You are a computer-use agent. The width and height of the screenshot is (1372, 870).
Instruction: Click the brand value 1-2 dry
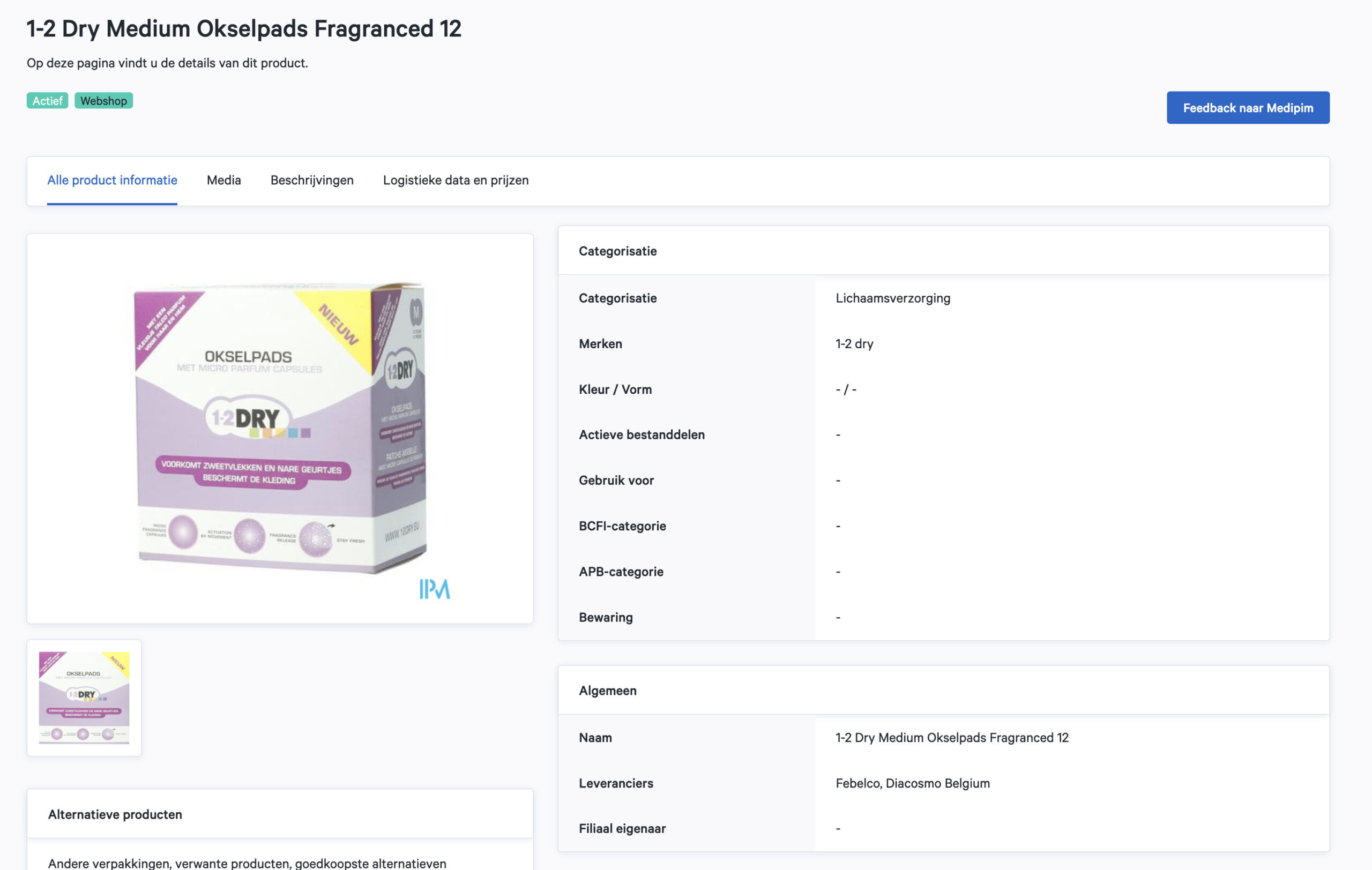coord(854,343)
